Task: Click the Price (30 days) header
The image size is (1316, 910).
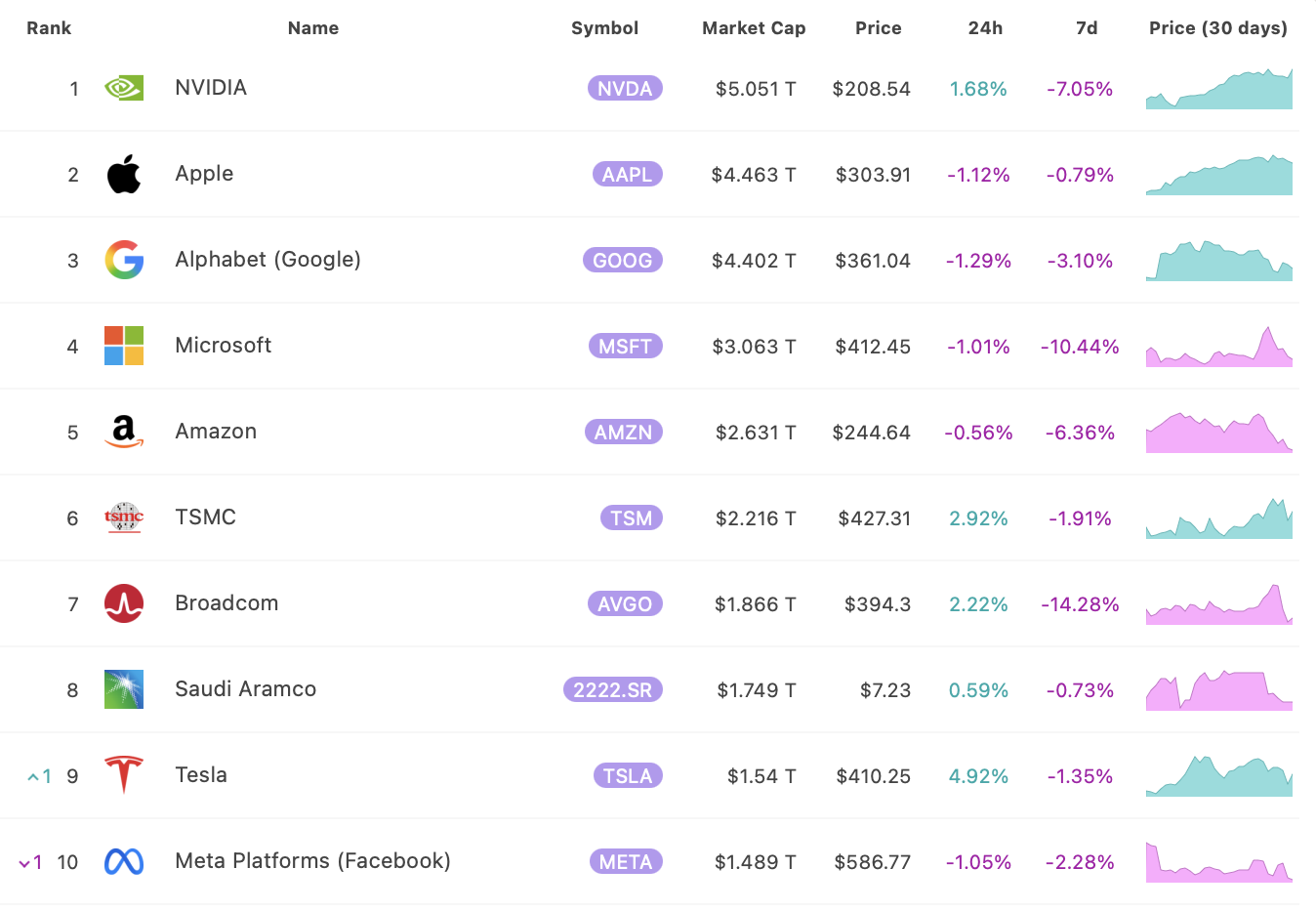Action: click(x=1218, y=28)
